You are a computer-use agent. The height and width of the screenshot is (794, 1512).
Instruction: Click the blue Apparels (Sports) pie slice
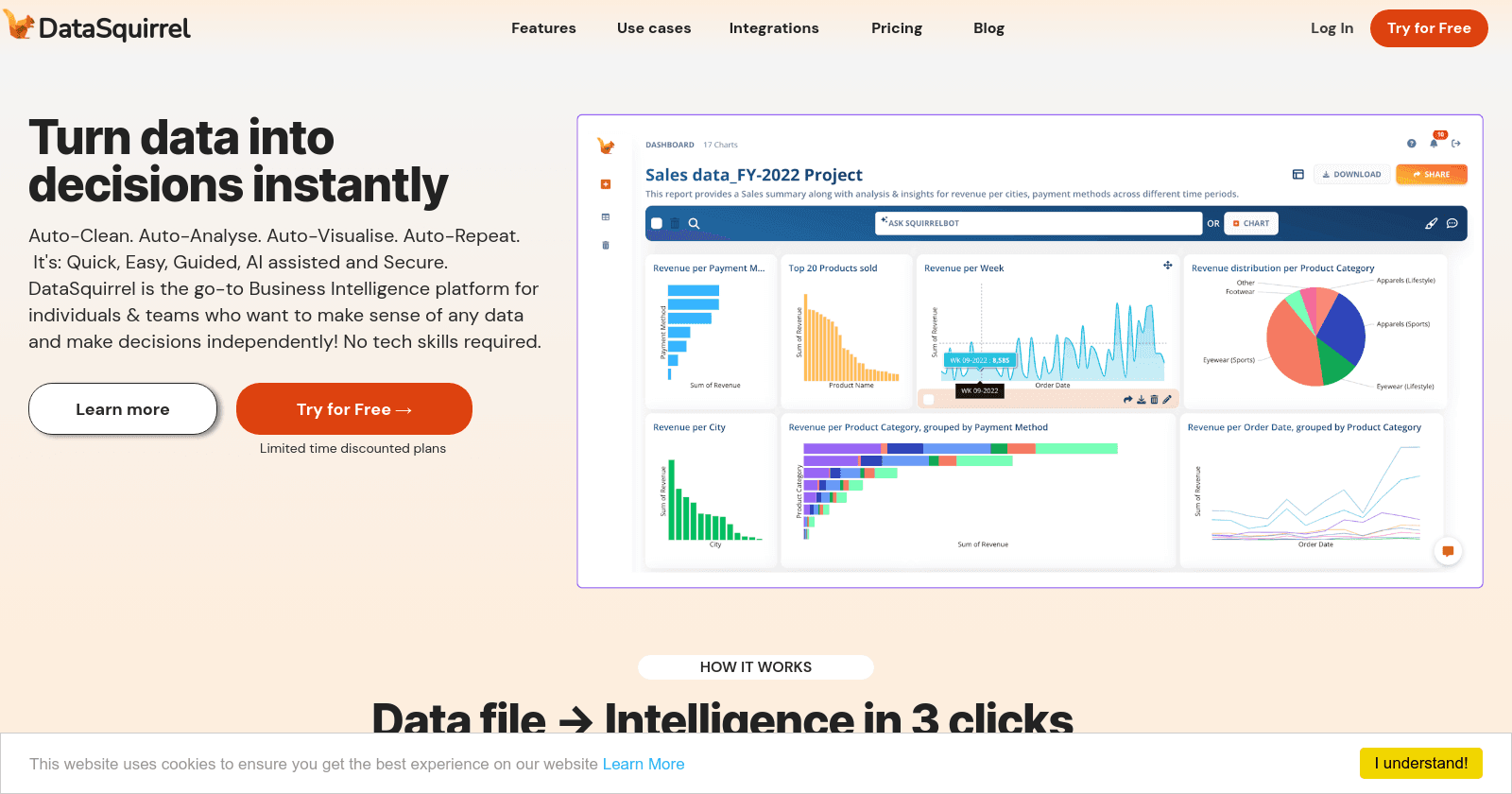point(1344,329)
